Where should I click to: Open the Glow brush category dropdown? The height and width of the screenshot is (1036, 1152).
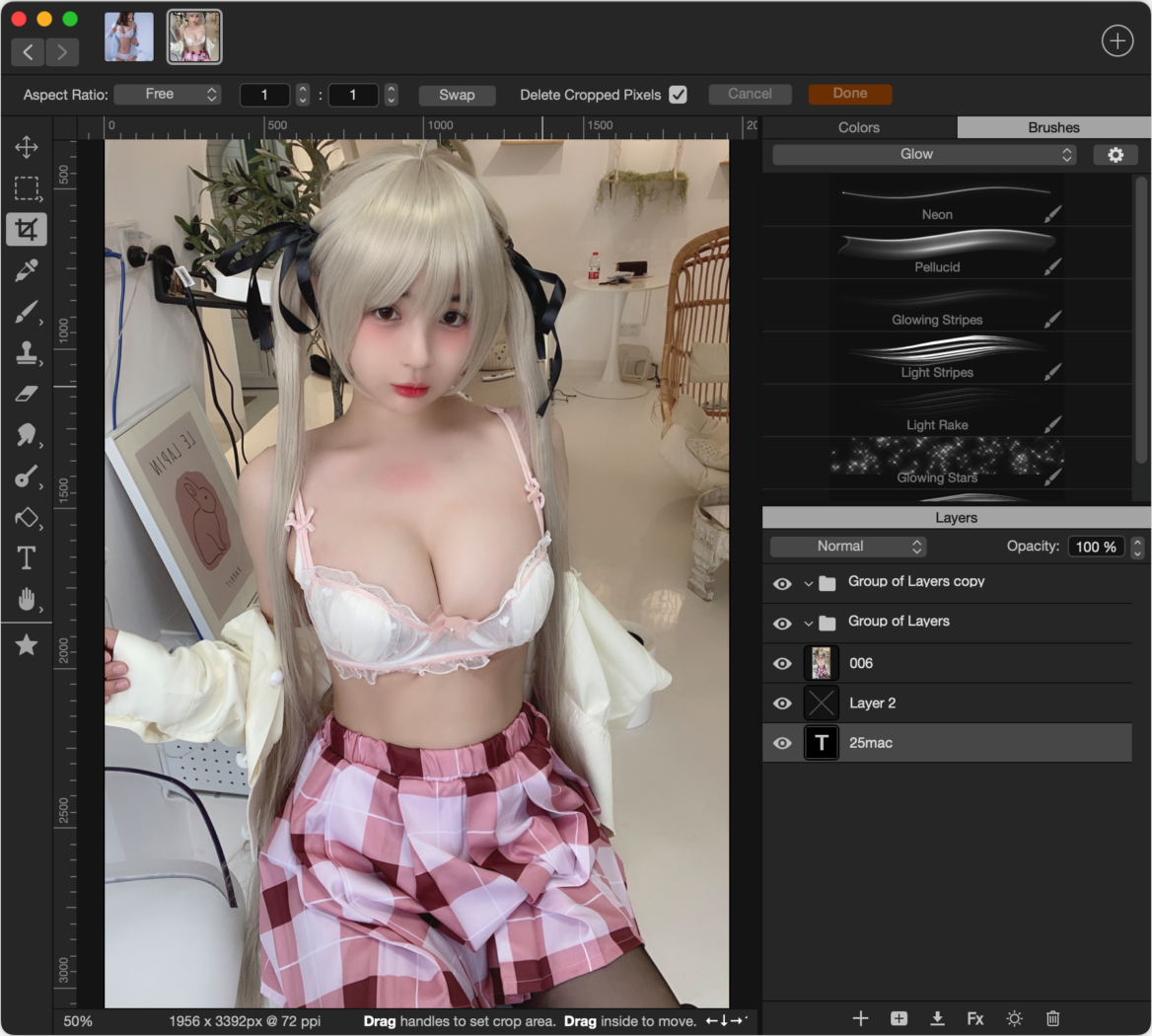[924, 154]
